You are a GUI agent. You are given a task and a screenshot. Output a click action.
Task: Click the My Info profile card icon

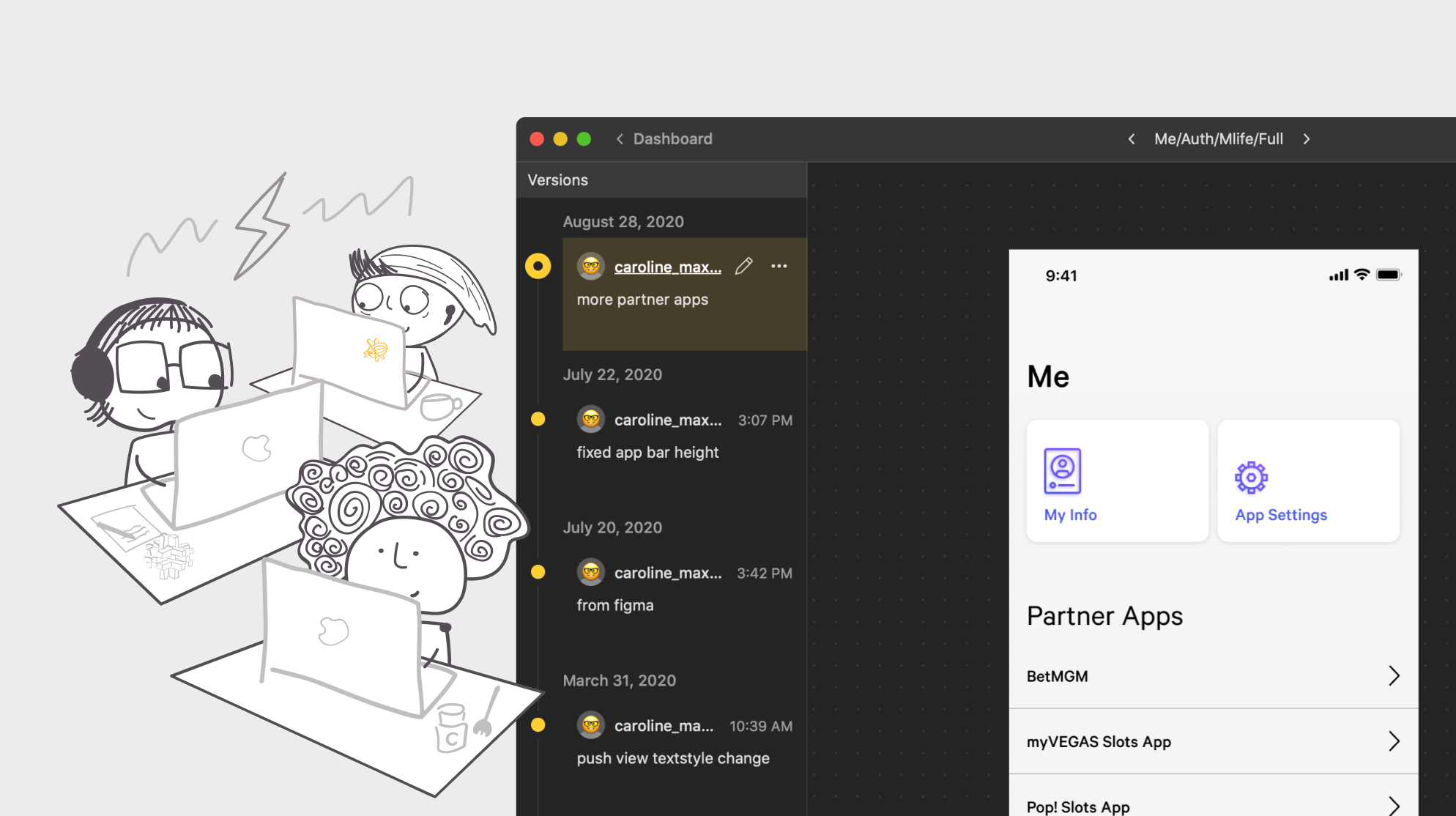1062,471
